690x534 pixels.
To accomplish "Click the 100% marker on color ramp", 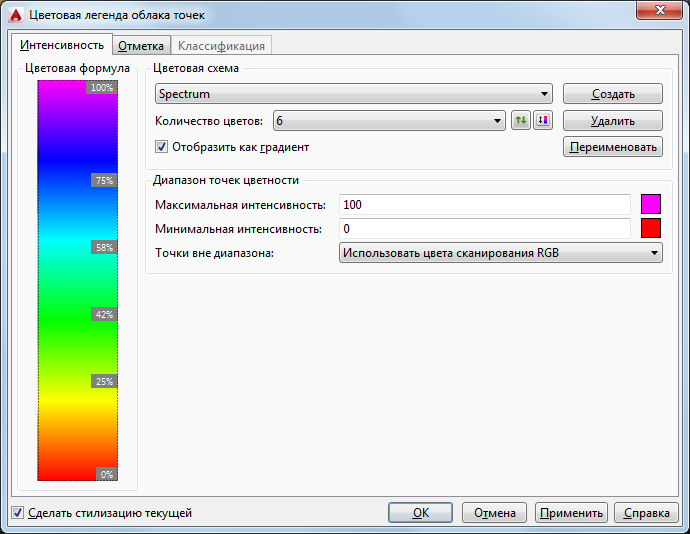I will pos(102,88).
